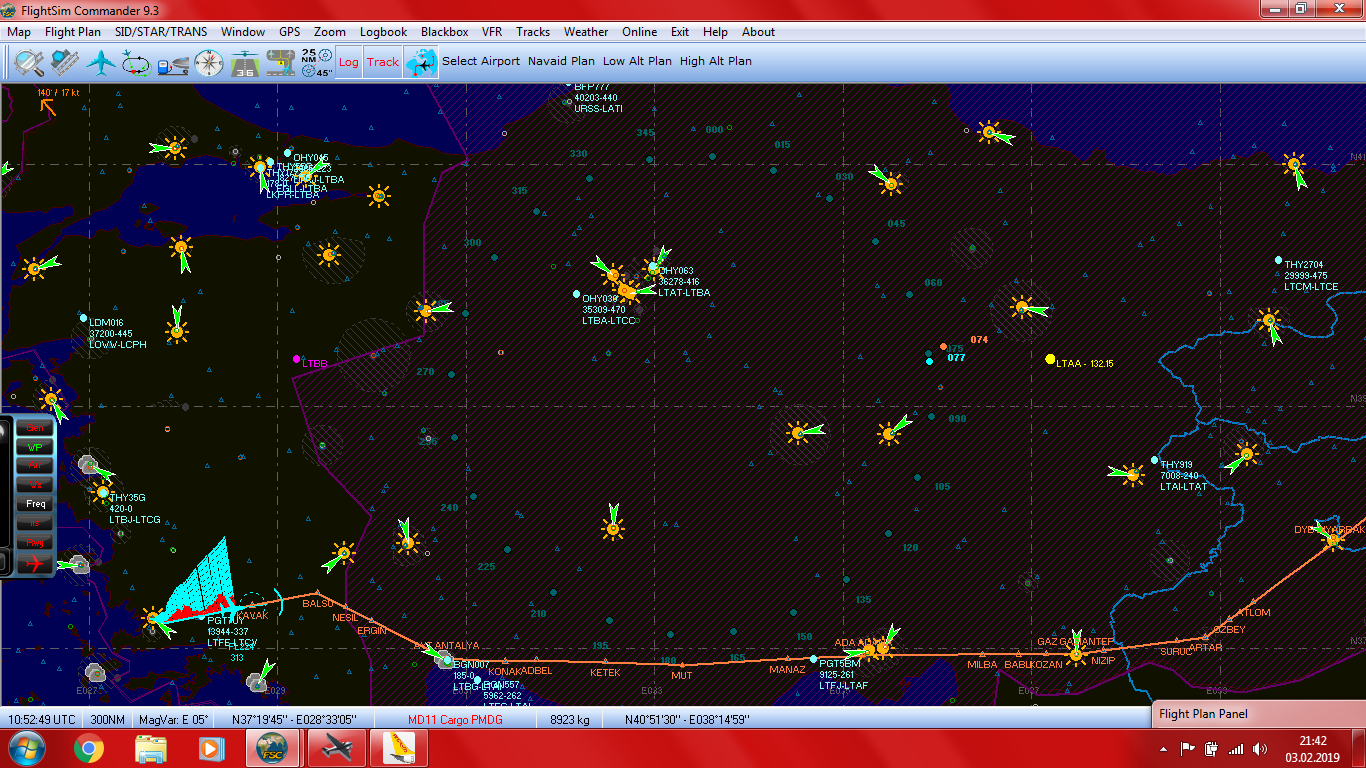1366x768 pixels.
Task: Toggle the WP side panel button
Action: (x=35, y=447)
